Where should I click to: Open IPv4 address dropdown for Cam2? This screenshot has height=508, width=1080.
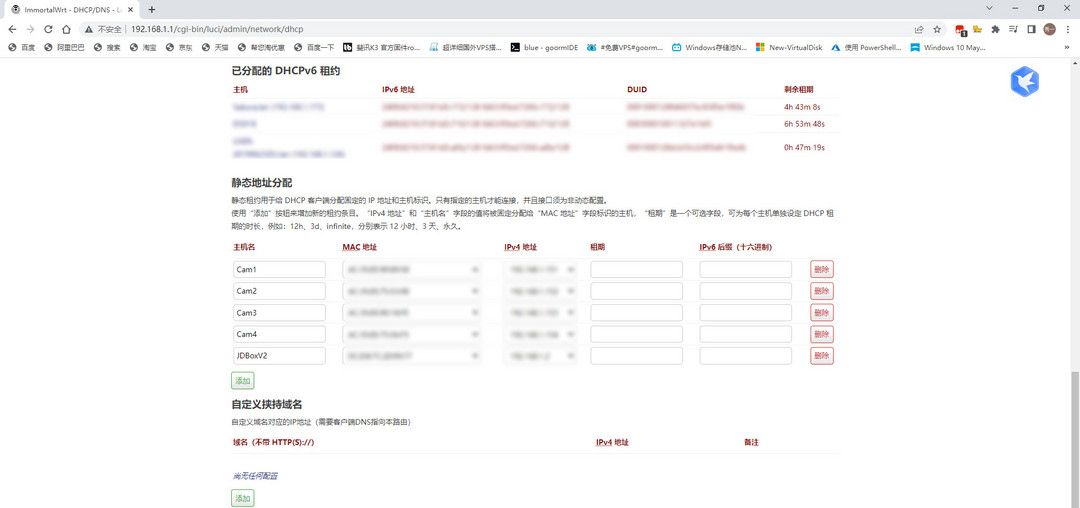pos(541,291)
